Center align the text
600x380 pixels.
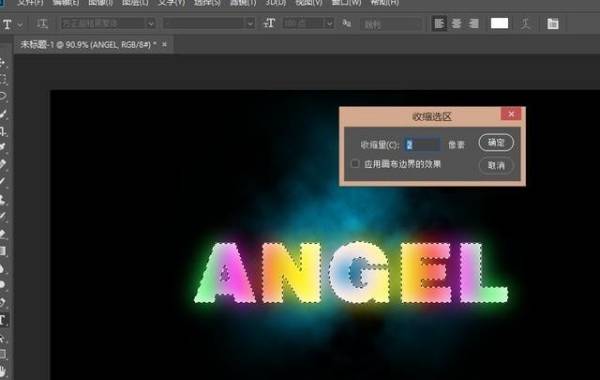point(457,24)
